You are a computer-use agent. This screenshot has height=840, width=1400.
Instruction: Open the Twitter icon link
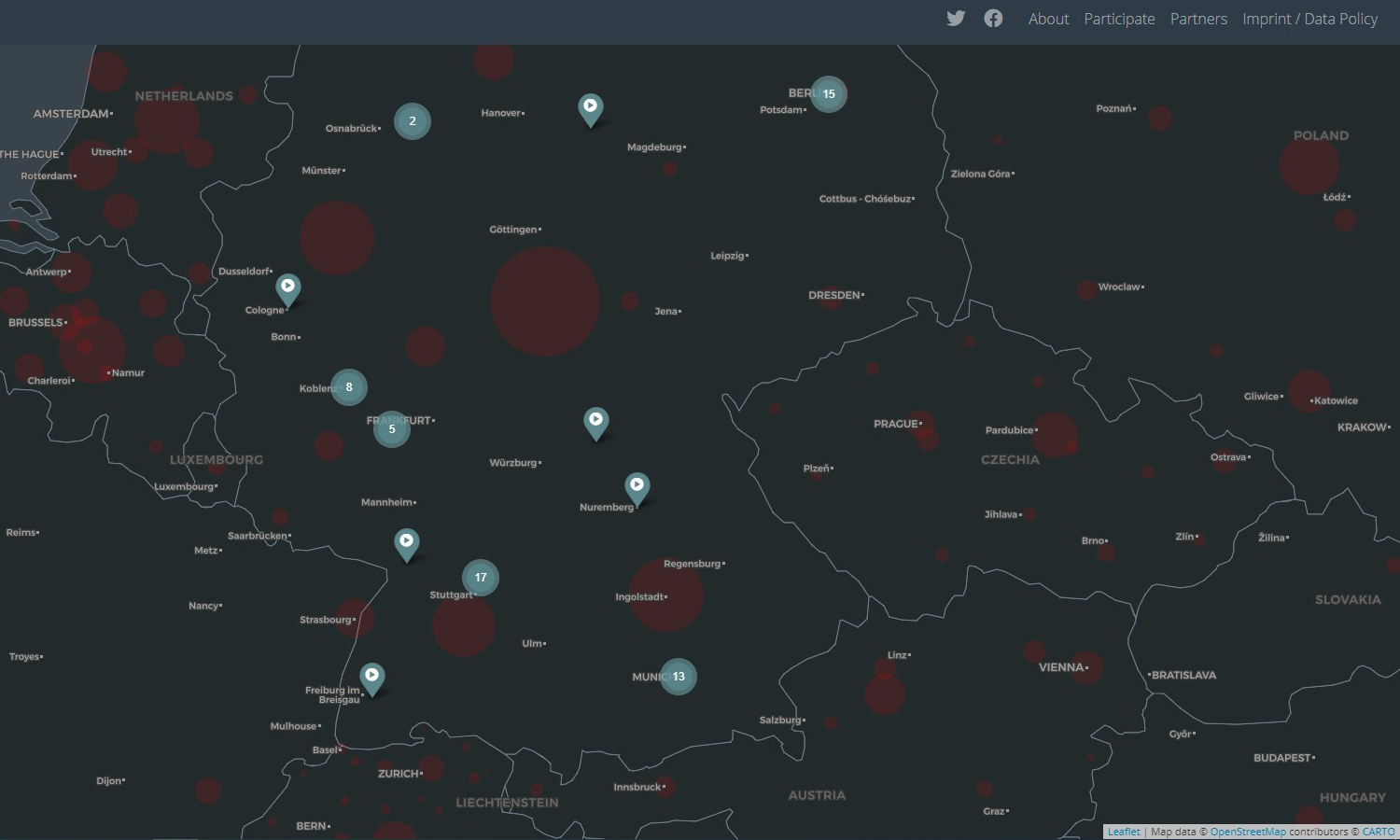tap(956, 19)
